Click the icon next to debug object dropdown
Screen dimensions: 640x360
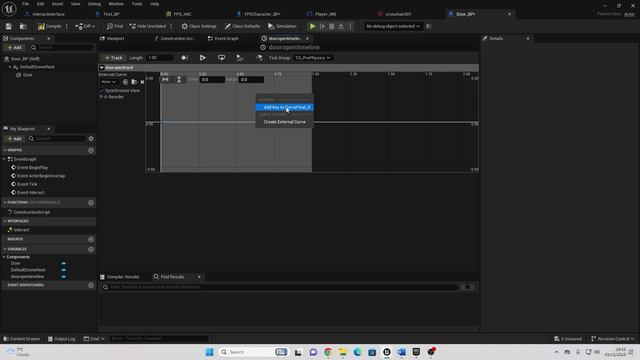[429, 26]
